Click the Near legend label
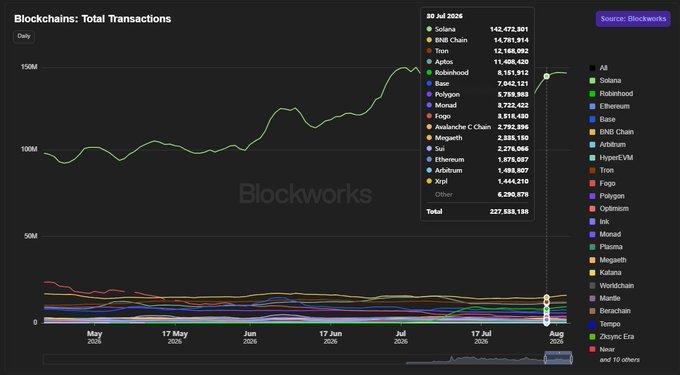The width and height of the screenshot is (680, 375). point(607,349)
